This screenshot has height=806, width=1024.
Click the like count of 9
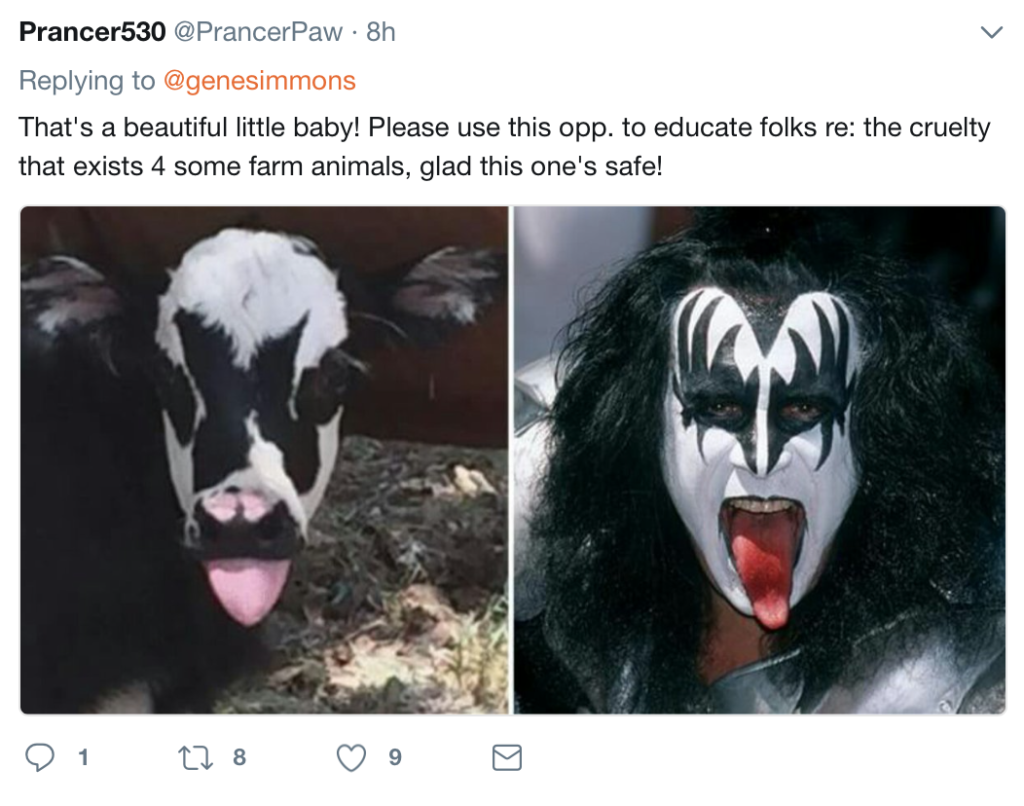tap(395, 758)
